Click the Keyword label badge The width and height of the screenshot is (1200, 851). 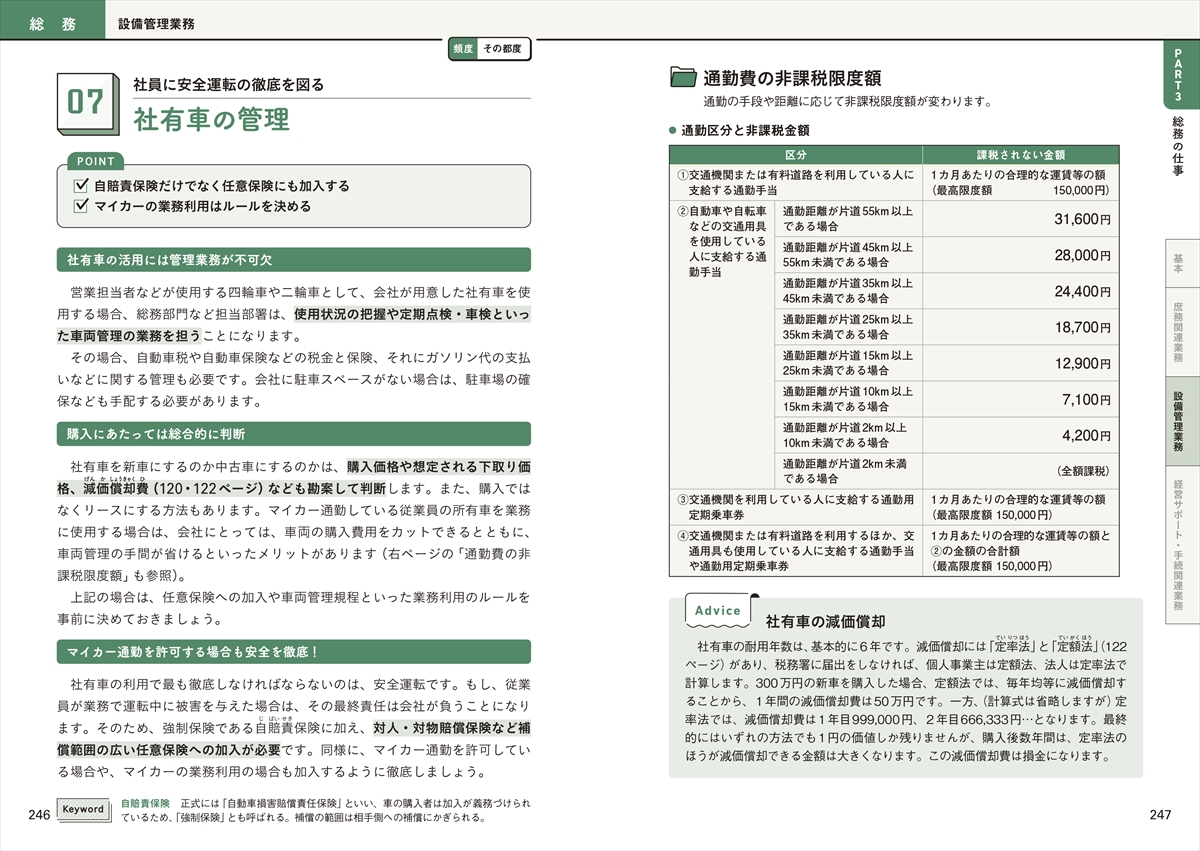click(x=83, y=809)
